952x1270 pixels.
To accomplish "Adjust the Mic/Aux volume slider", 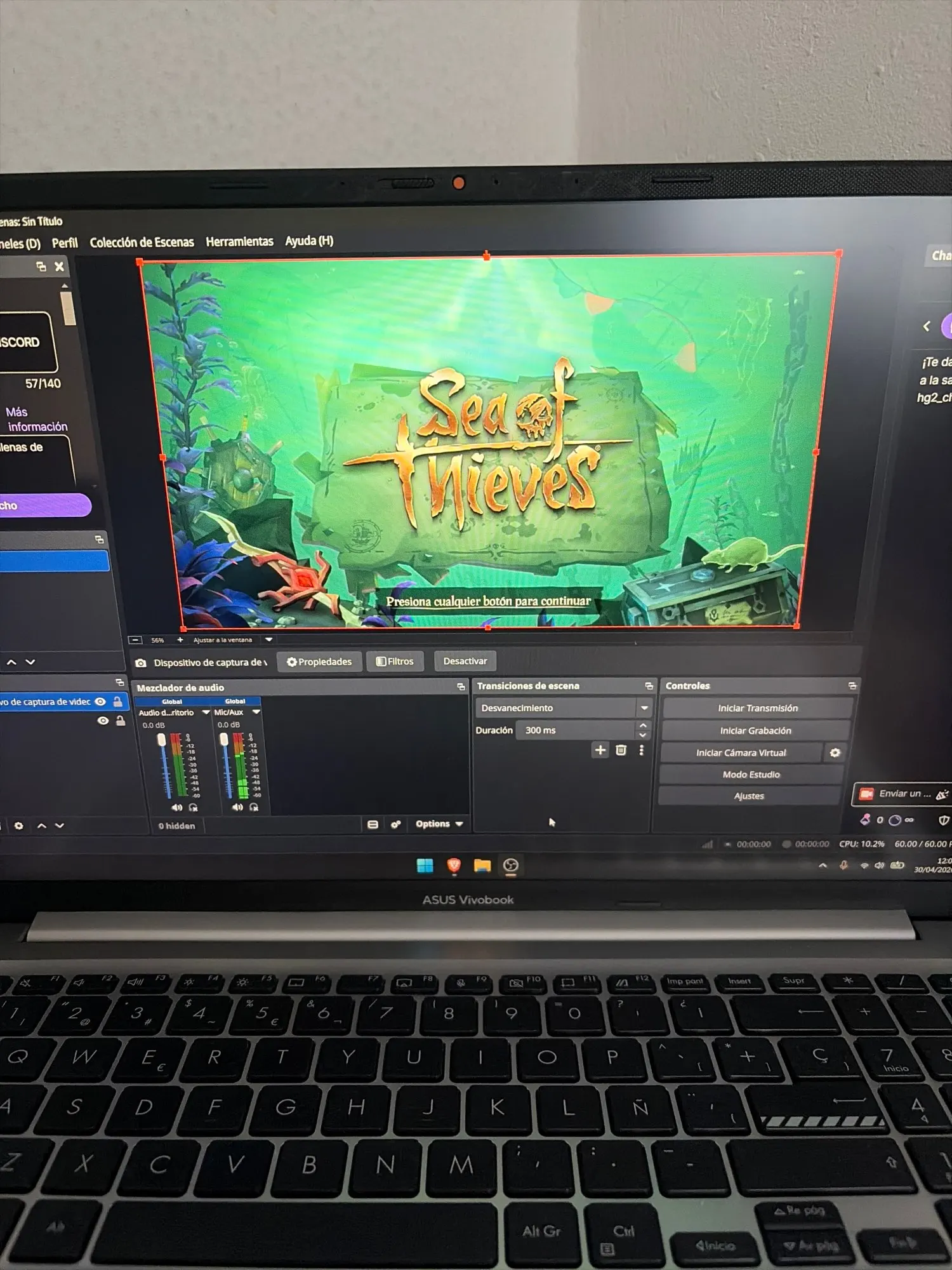I will pos(225,765).
